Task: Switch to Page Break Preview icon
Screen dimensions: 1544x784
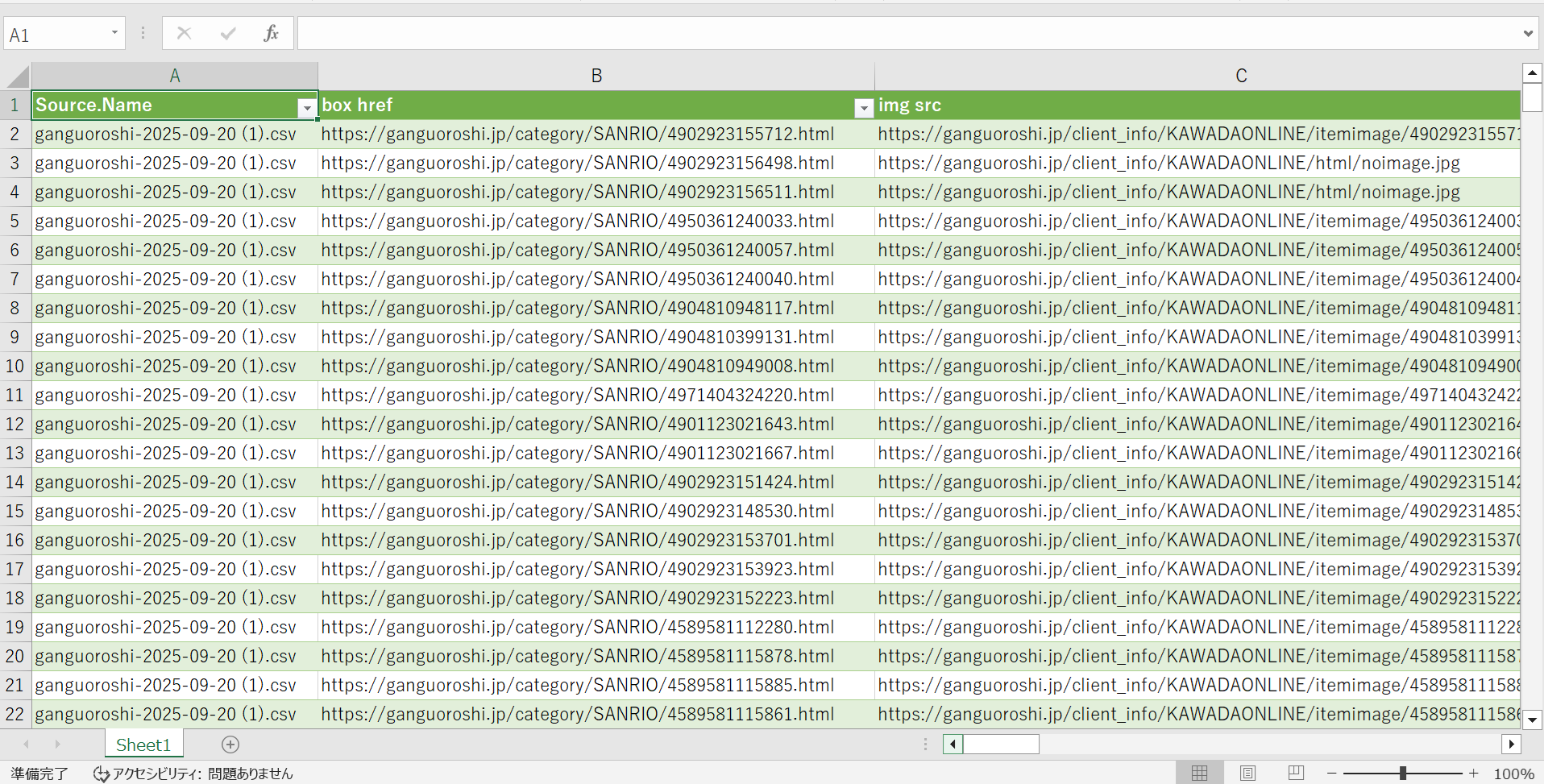Action: (1296, 774)
